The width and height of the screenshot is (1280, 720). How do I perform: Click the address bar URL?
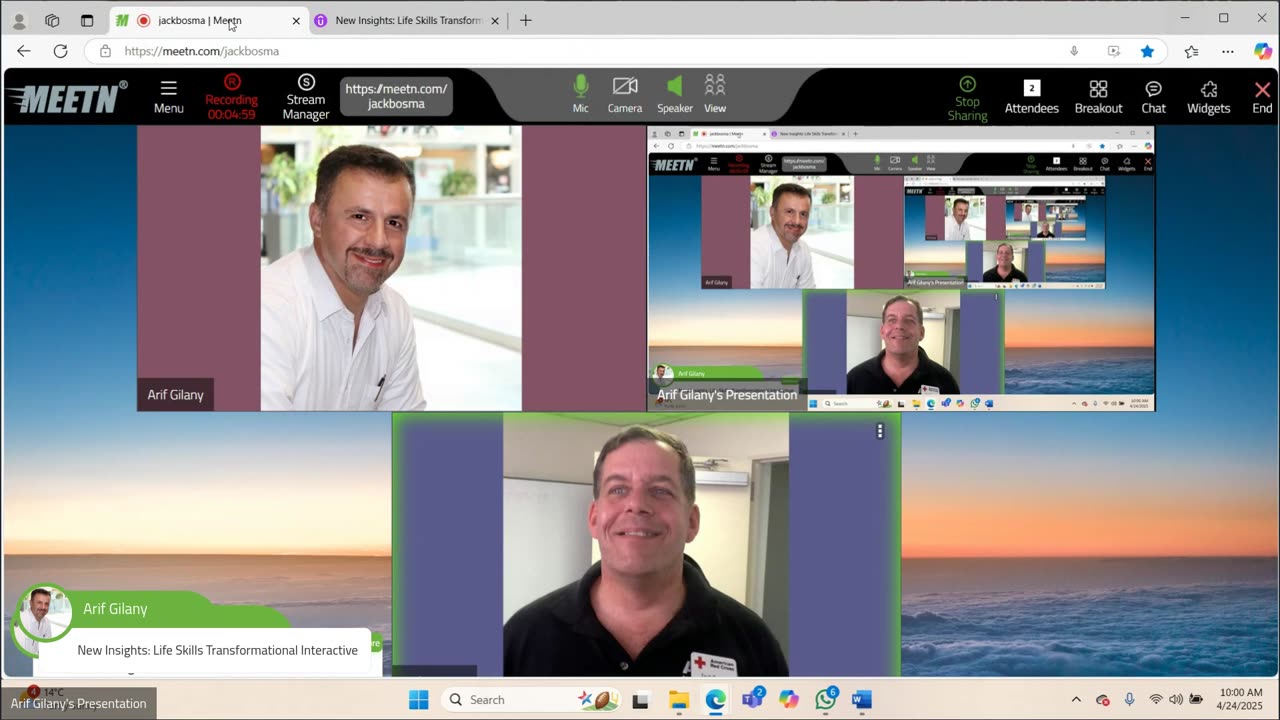[202, 51]
